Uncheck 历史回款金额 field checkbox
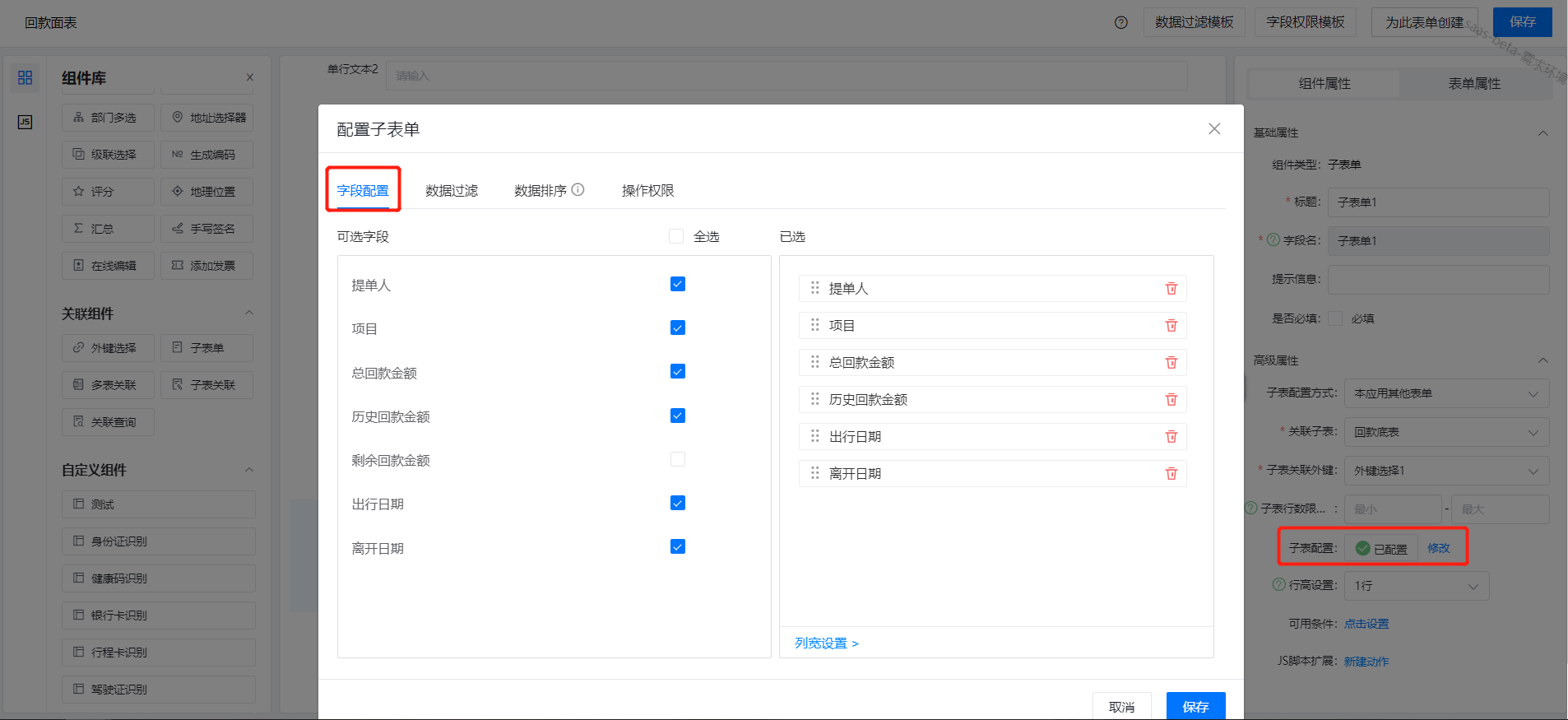This screenshot has width=1568, height=720. [x=678, y=416]
